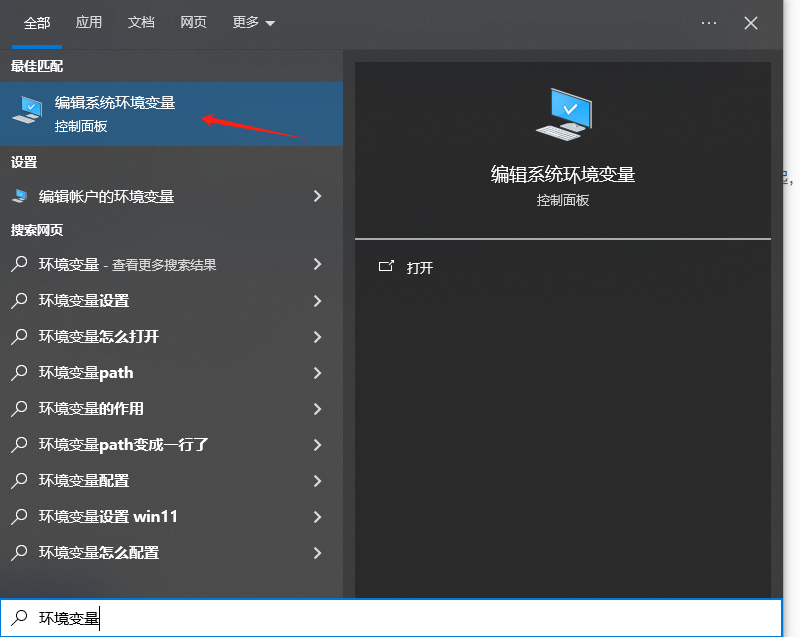Expand chevron next to 环境变量怎么打开
Image resolution: width=800 pixels, height=637 pixels.
[318, 337]
